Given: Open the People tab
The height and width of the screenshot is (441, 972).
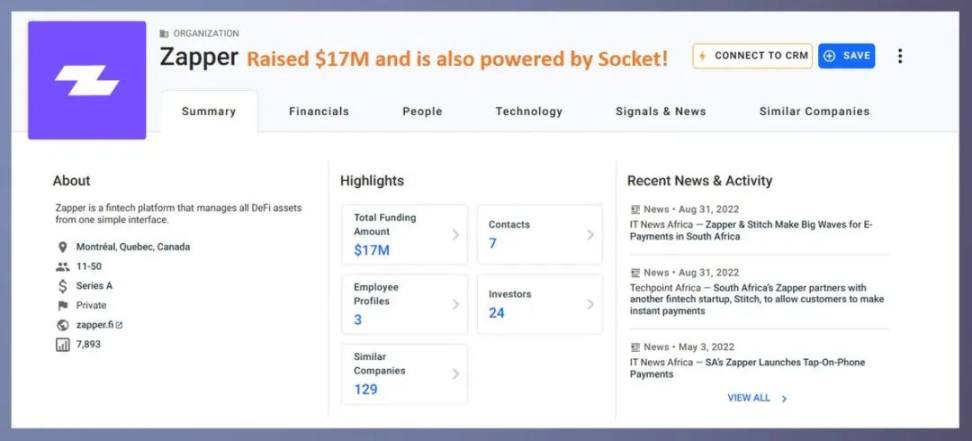Looking at the screenshot, I should point(422,112).
